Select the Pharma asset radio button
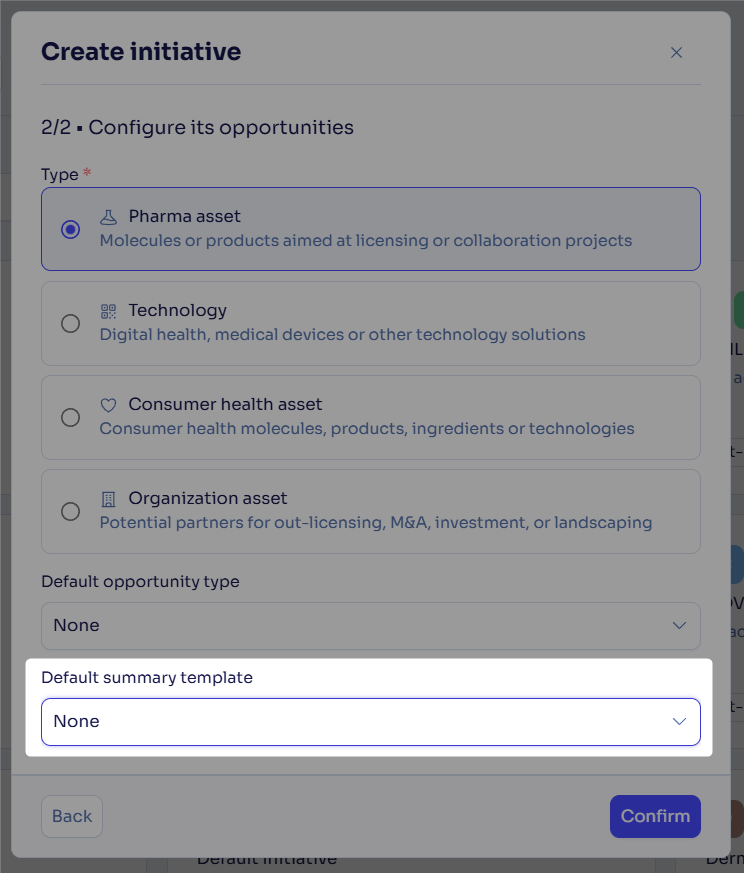744x873 pixels. 71,229
